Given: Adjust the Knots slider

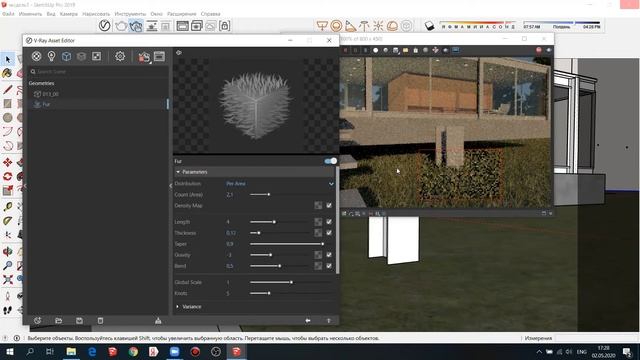Looking at the screenshot, I should (269, 293).
